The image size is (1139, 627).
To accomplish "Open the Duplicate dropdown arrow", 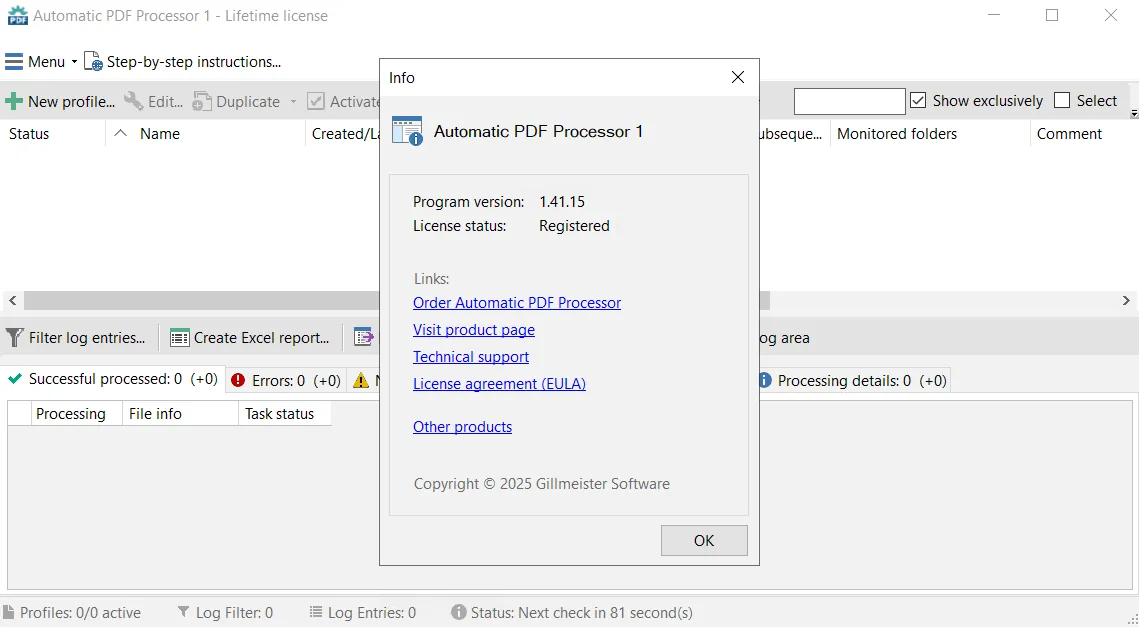I will [x=293, y=102].
